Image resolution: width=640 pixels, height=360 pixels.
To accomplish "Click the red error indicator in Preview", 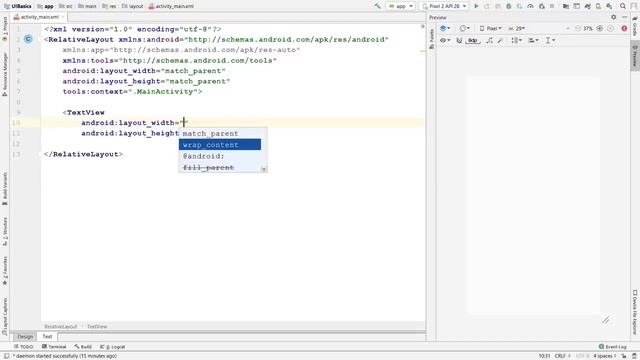I will click(x=624, y=29).
